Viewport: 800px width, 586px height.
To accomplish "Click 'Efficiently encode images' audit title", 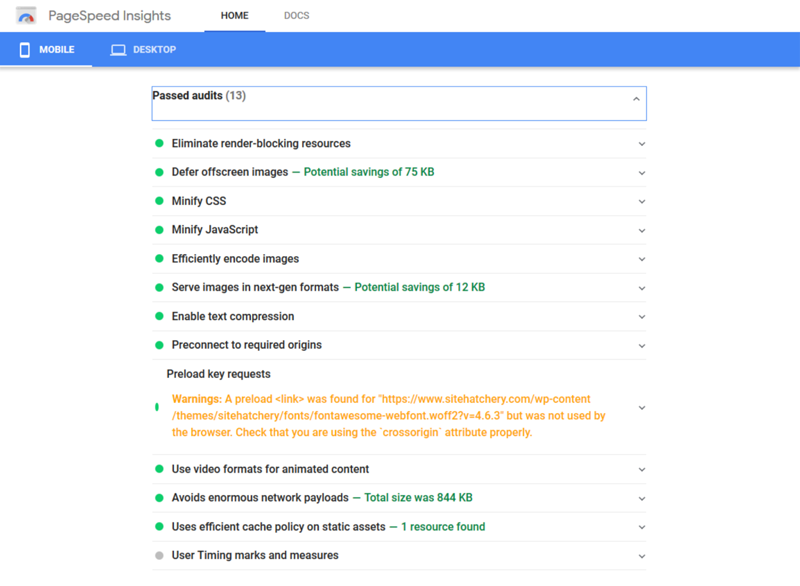I will (x=235, y=259).
